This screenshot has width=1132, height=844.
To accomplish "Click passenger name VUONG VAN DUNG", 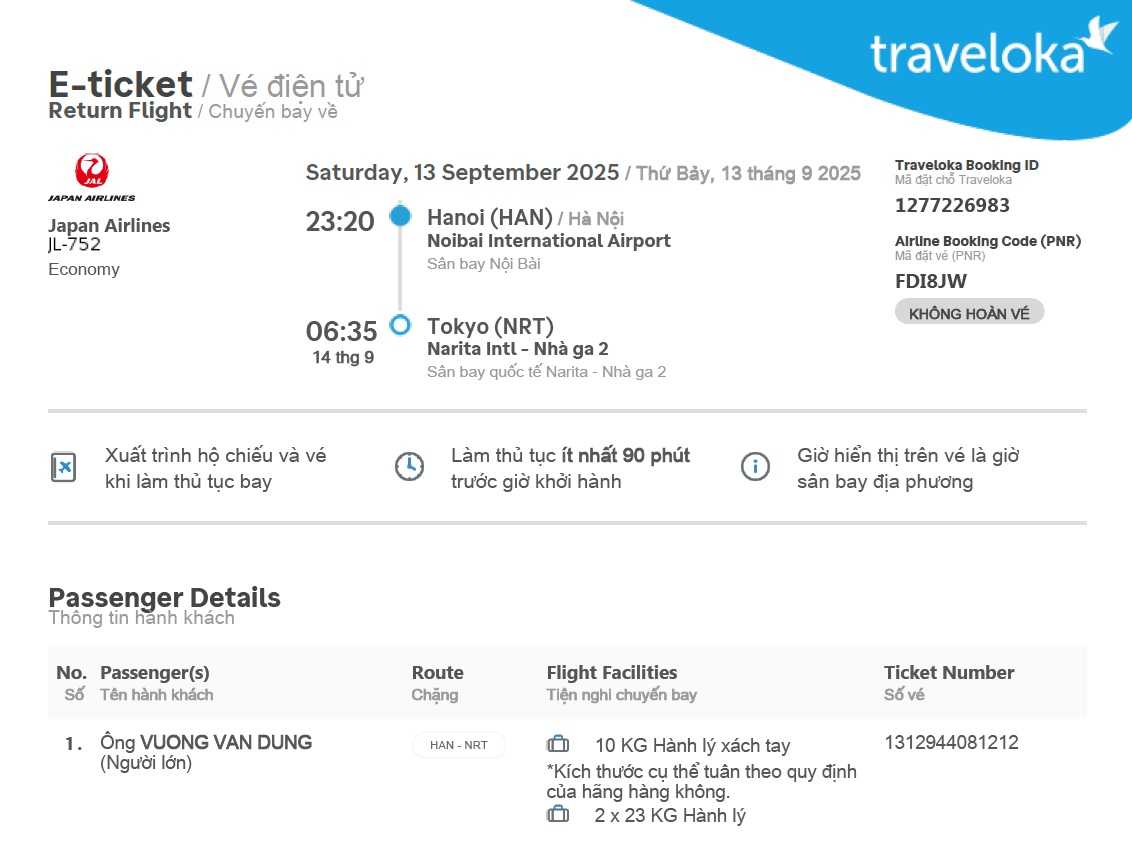I will point(226,742).
